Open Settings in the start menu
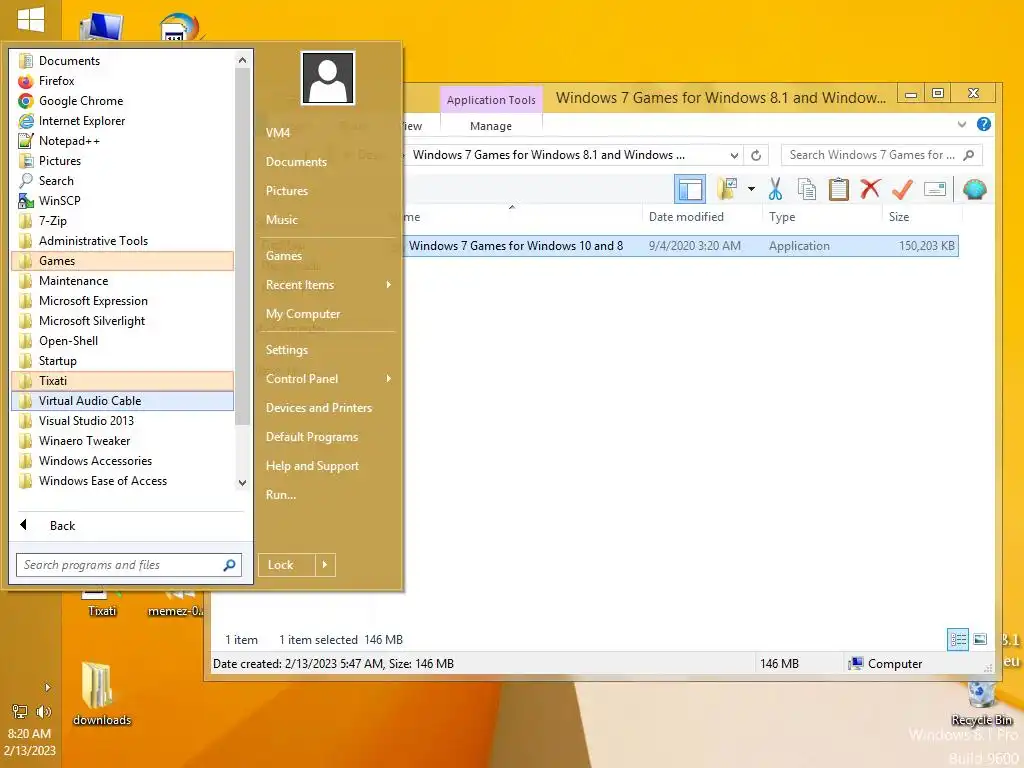Viewport: 1024px width, 768px height. pos(328,350)
